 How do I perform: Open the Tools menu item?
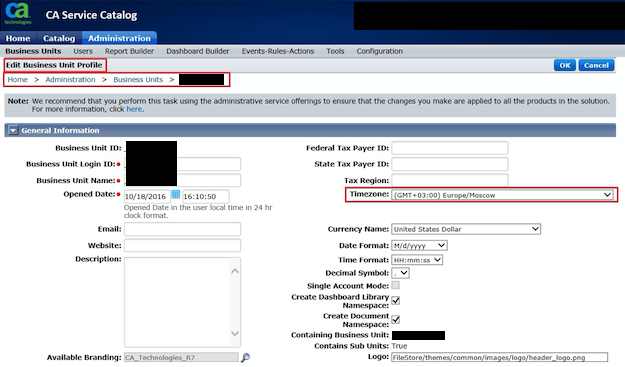335,51
